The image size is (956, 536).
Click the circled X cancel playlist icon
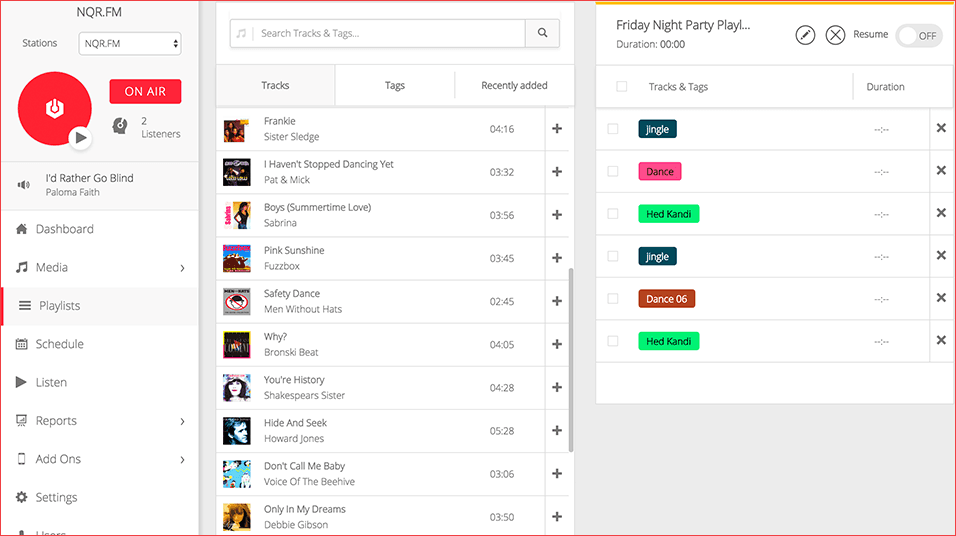[x=835, y=35]
